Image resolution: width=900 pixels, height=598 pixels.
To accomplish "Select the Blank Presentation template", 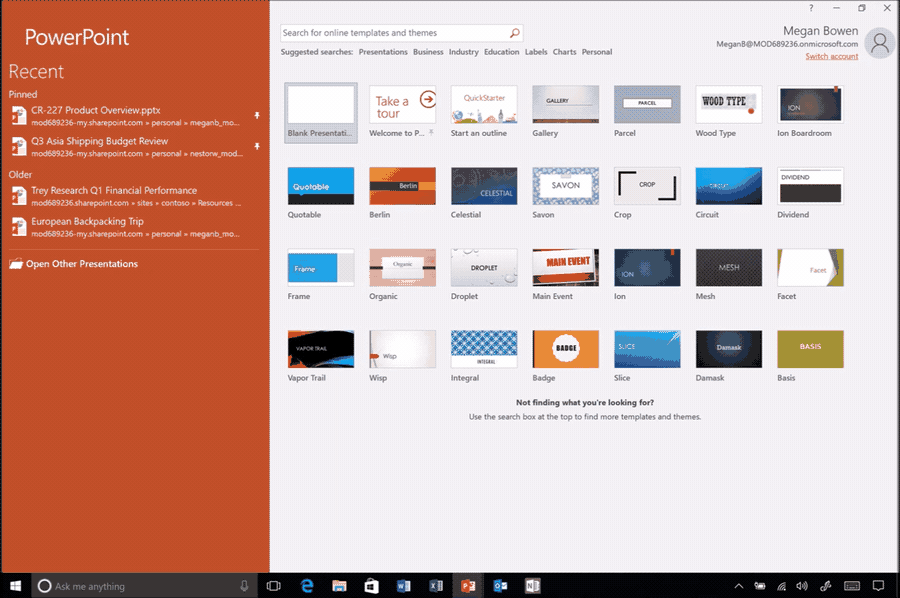I will 320,104.
